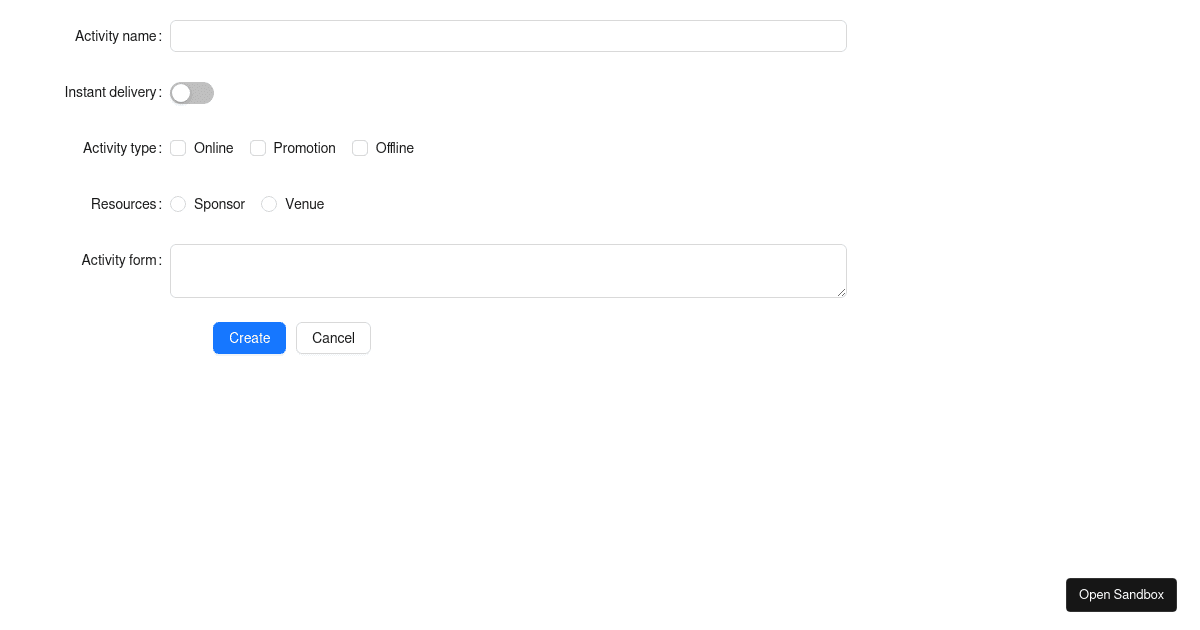Click the Venue label text
1200x630 pixels.
click(x=304, y=204)
